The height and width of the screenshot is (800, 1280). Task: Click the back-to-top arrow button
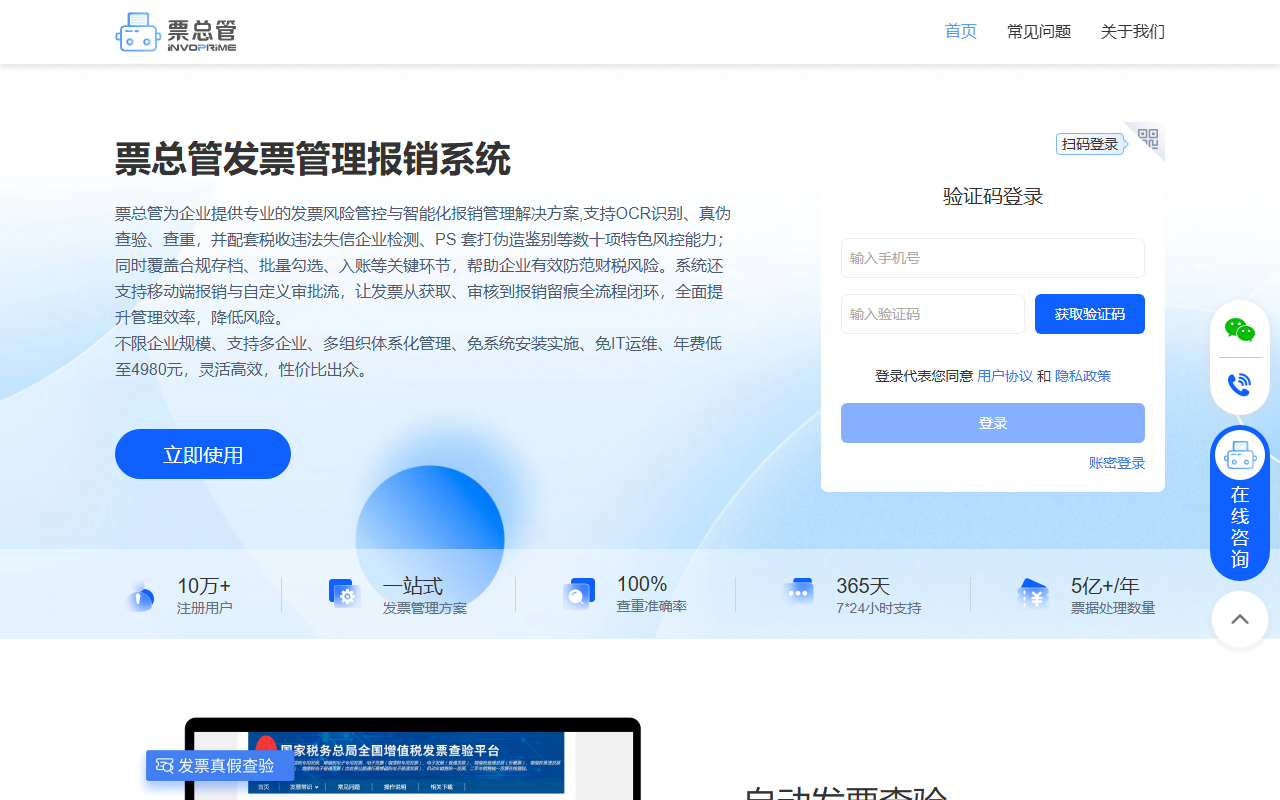coord(1240,619)
